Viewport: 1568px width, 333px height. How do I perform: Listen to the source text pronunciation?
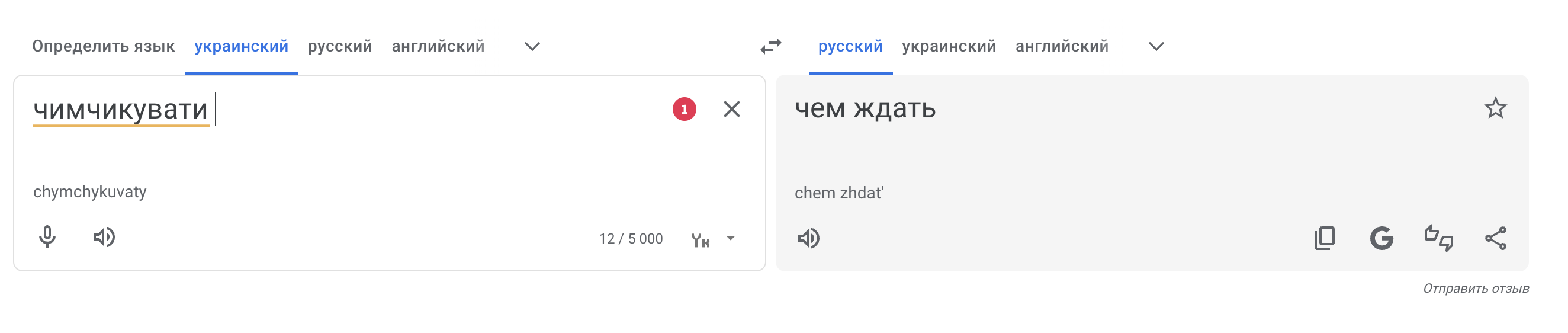[x=104, y=237]
